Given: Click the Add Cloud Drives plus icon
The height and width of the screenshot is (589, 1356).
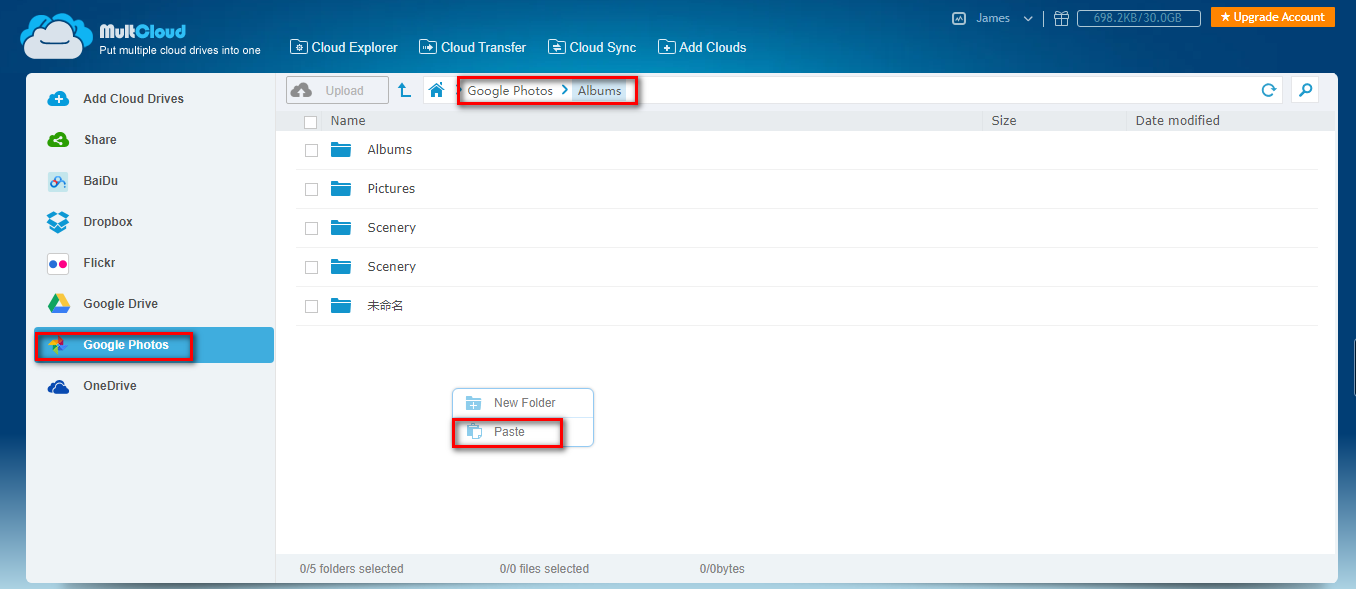Looking at the screenshot, I should tap(58, 99).
